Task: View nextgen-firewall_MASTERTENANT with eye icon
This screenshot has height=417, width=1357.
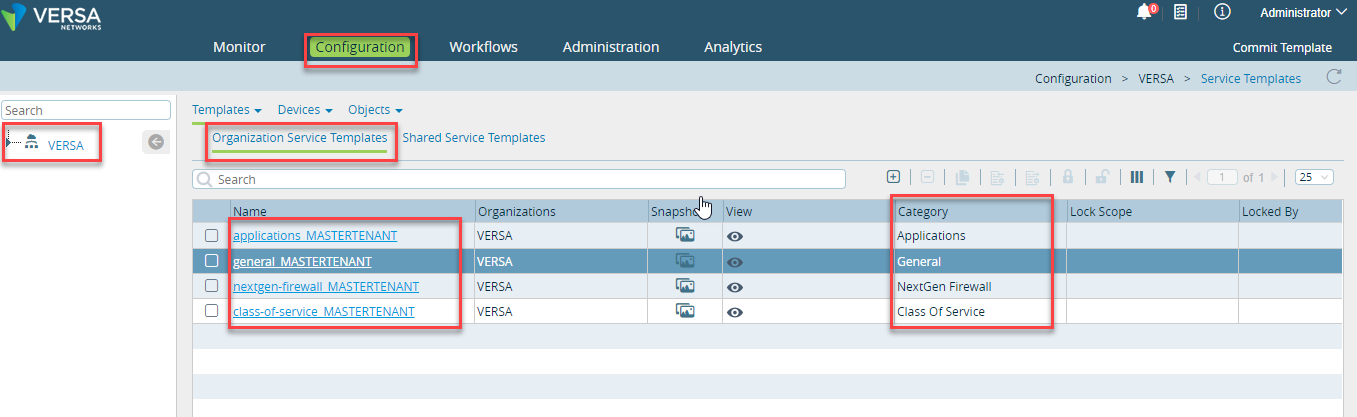Action: (x=735, y=287)
